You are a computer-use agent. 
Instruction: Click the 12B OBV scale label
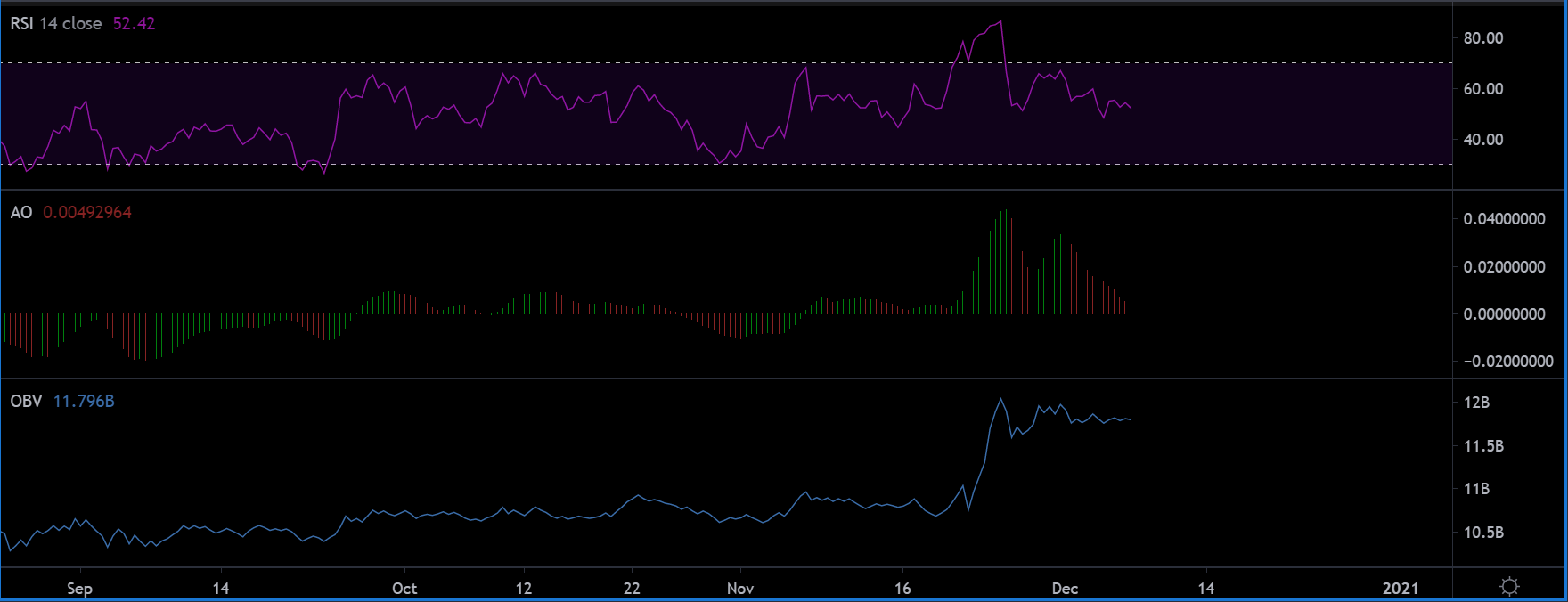1477,403
